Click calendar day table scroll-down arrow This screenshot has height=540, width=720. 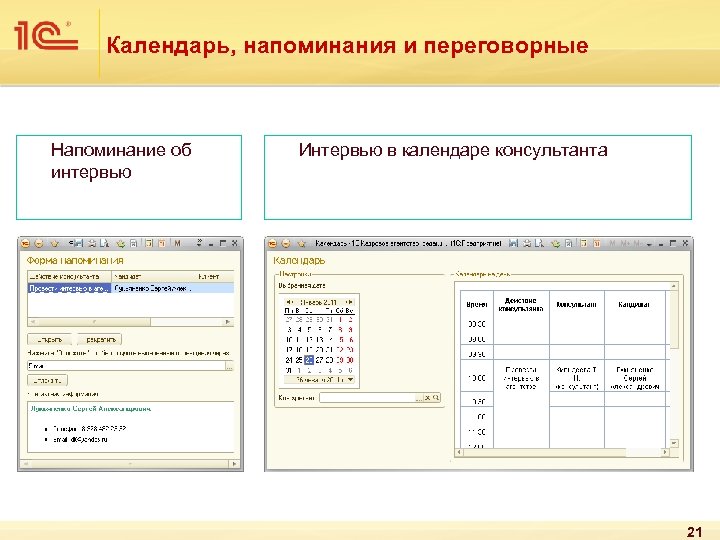pyautogui.click(x=674, y=443)
